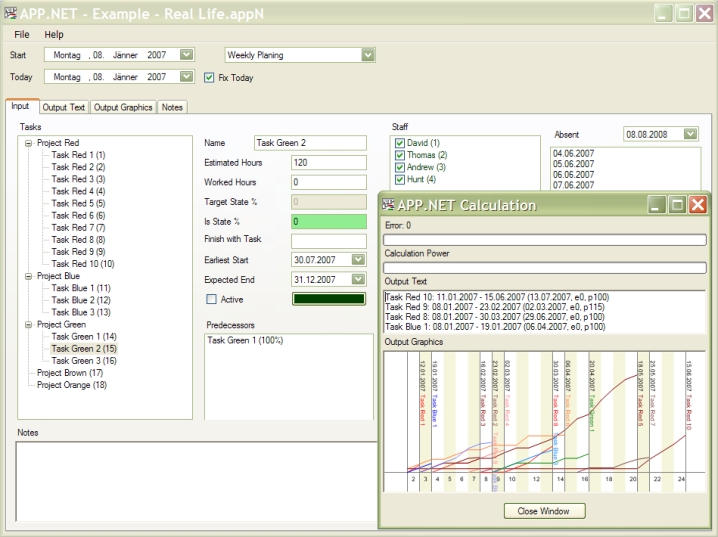Switch to the Output Graphics tab
The width and height of the screenshot is (718, 537).
click(x=123, y=107)
